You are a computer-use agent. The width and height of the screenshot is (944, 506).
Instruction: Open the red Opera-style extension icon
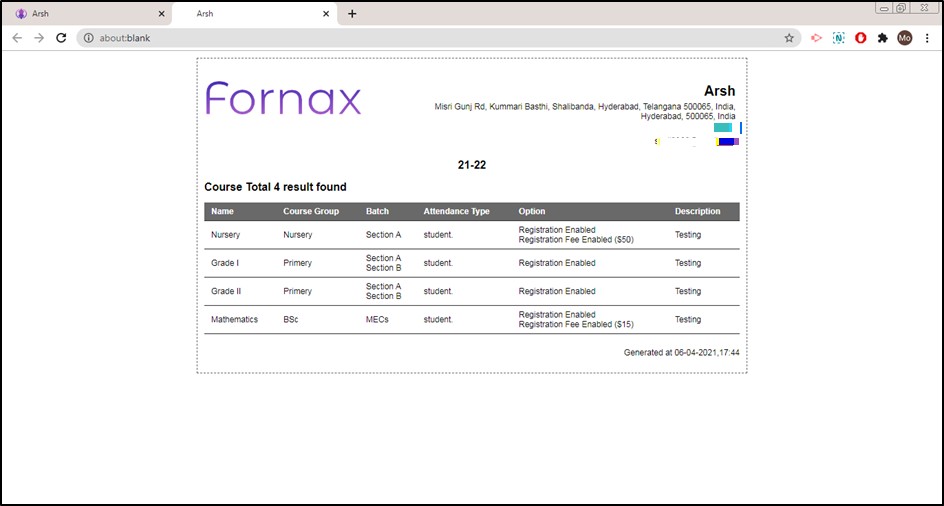[x=861, y=38]
